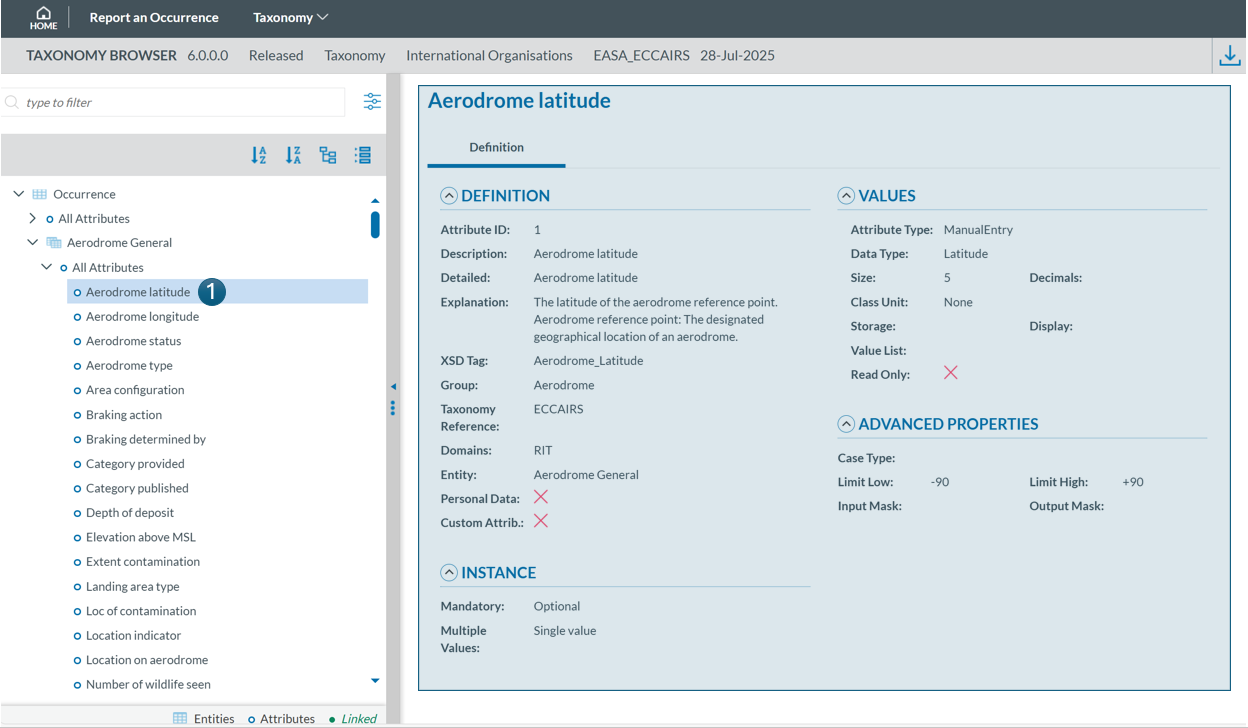Click the download icon at top right
This screenshot has height=728, width=1248.
(x=1229, y=56)
